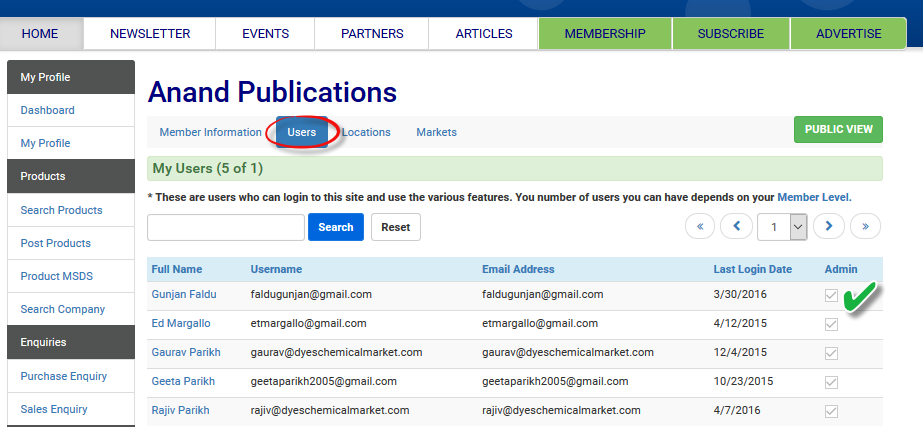This screenshot has width=923, height=427.
Task: Select the Enquiries sidebar header
Action: coord(71,342)
